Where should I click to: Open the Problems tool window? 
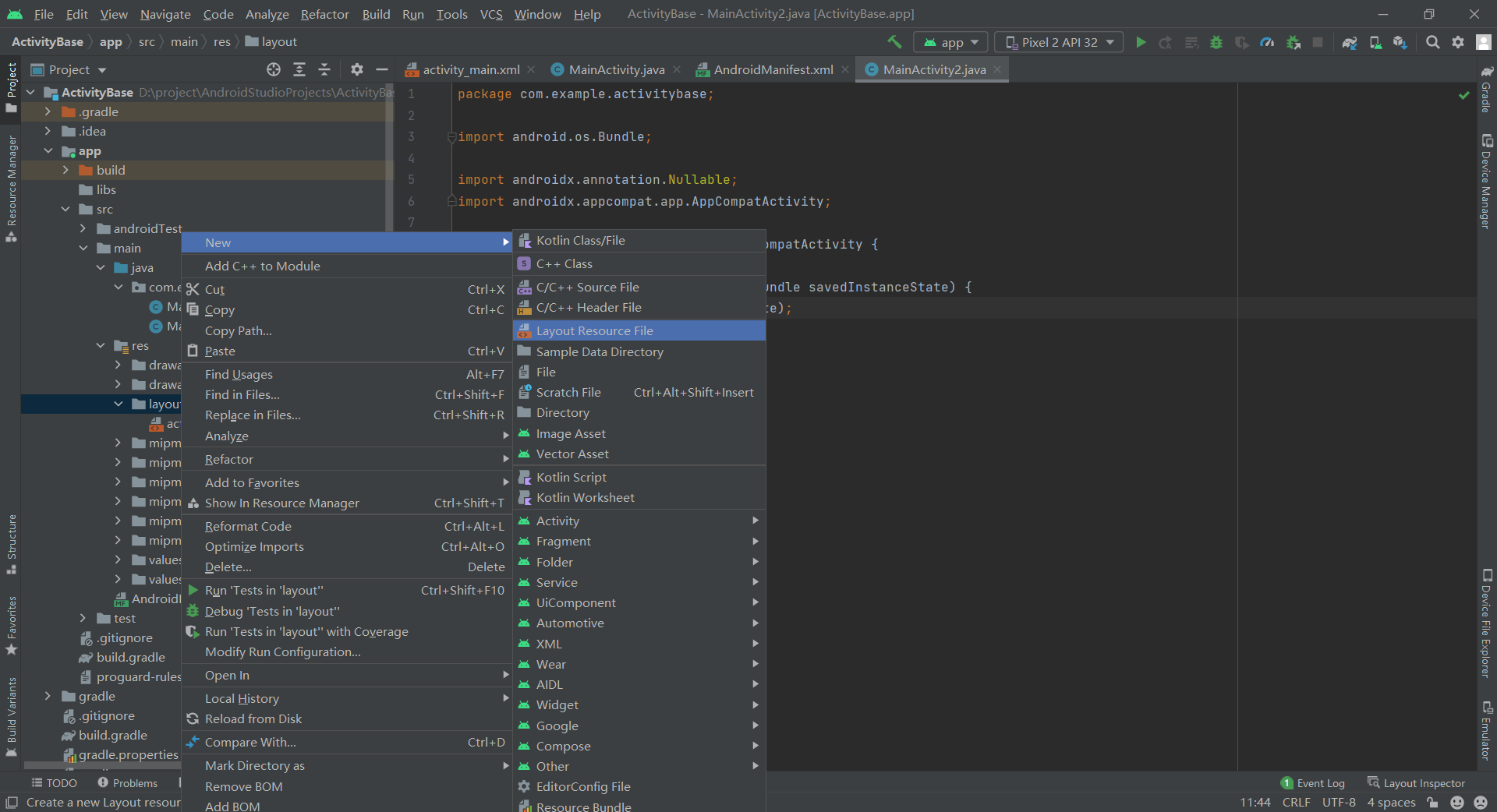tap(127, 783)
